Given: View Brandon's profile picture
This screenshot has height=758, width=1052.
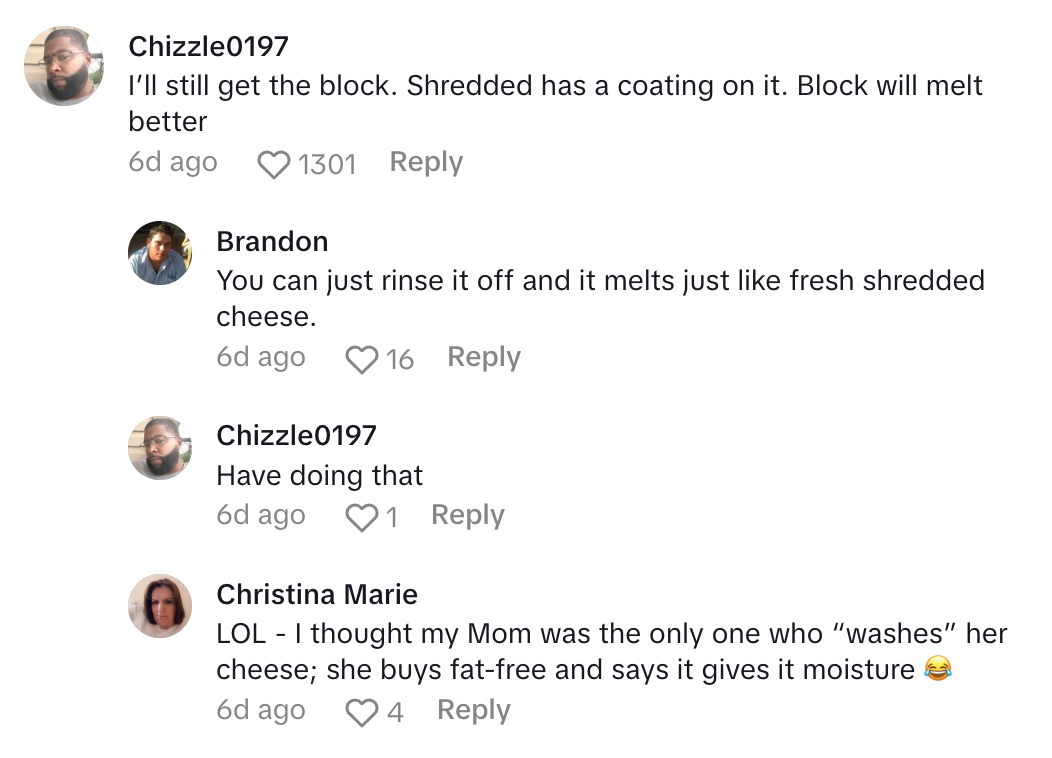Looking at the screenshot, I should (x=160, y=253).
